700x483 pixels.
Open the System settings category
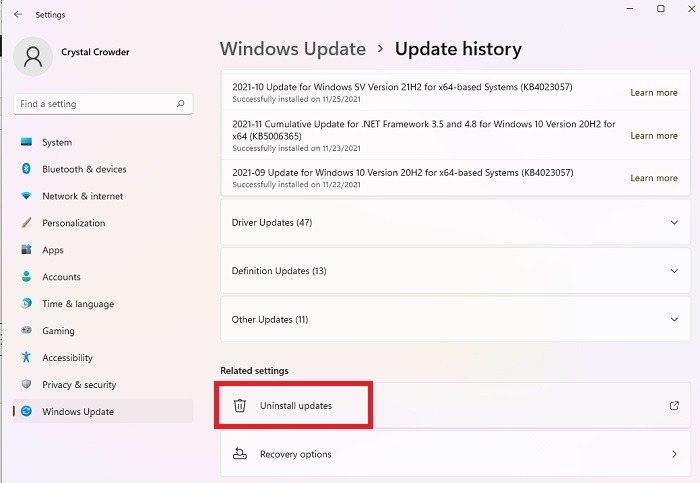pos(103,142)
